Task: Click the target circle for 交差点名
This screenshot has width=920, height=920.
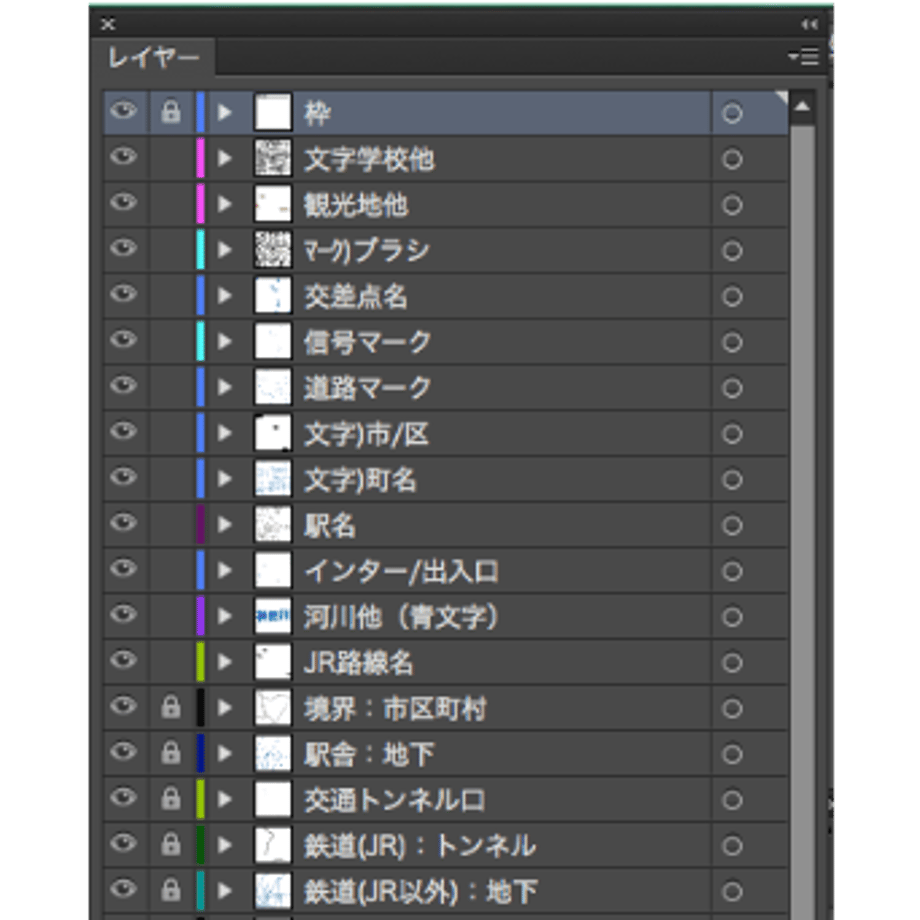Action: coord(732,296)
